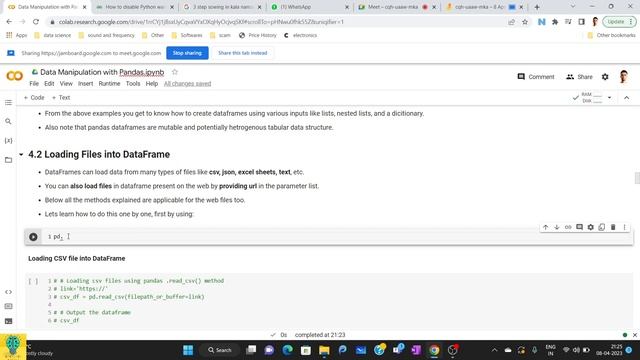Open OneNote from the taskbar
This screenshot has height=360, width=640.
(416, 350)
